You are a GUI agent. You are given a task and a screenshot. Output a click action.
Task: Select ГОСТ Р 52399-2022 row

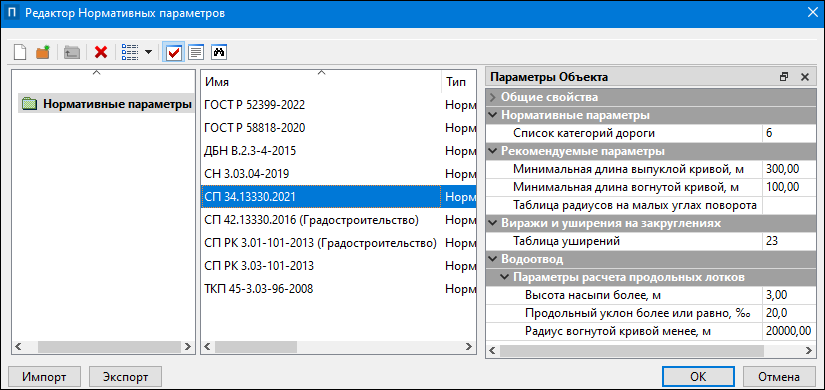point(339,105)
